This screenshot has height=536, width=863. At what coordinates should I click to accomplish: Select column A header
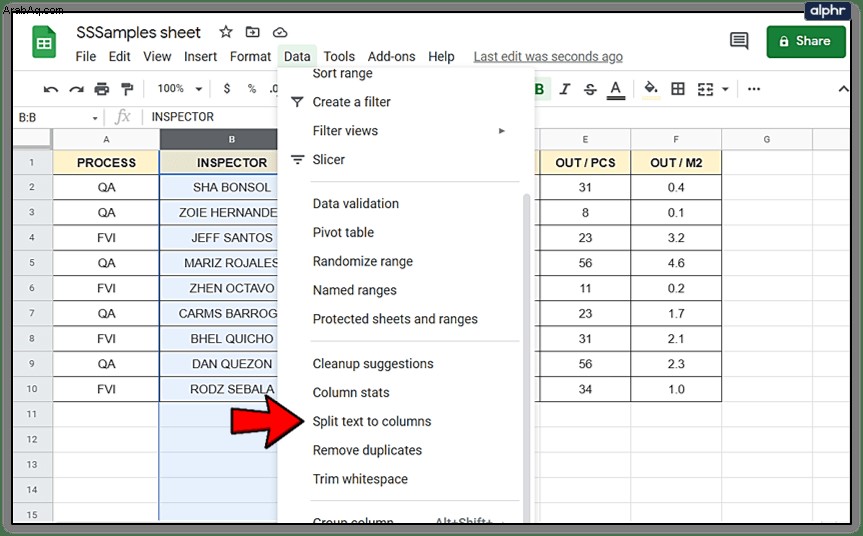(x=106, y=140)
